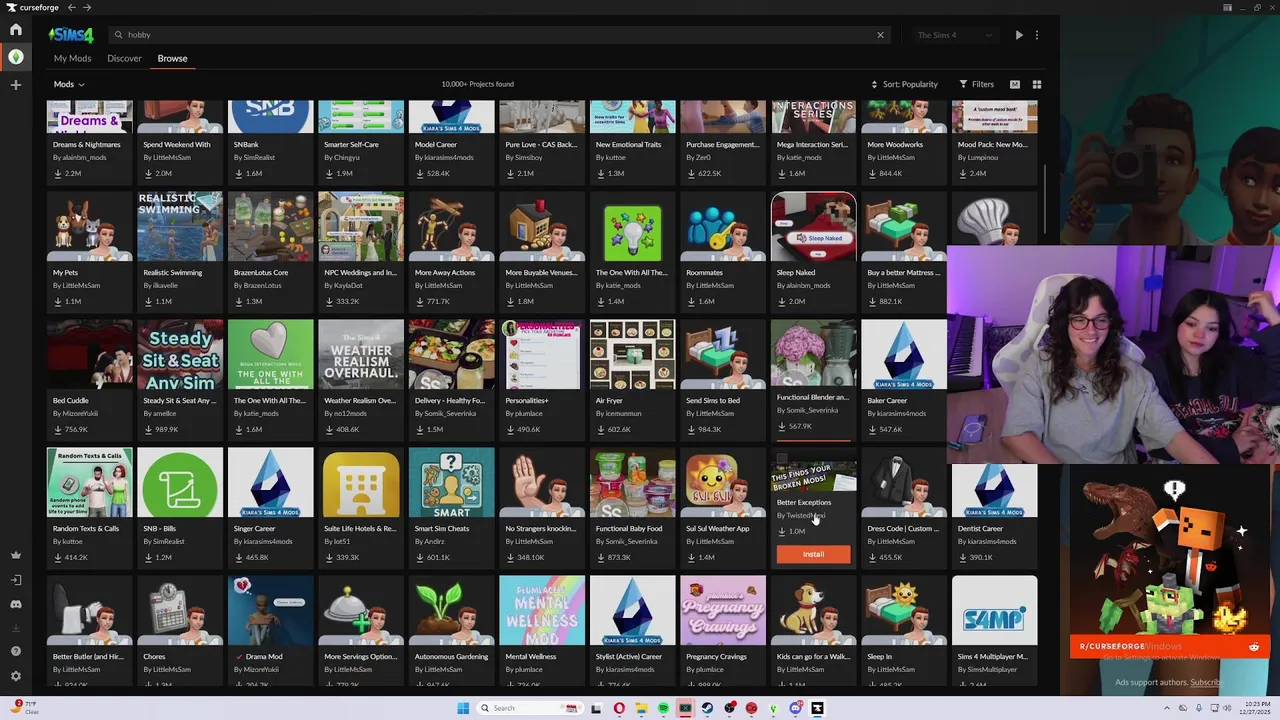Open the Steady Sit & Seat Any Sim thumbnail
The height and width of the screenshot is (720, 1280).
[180, 355]
